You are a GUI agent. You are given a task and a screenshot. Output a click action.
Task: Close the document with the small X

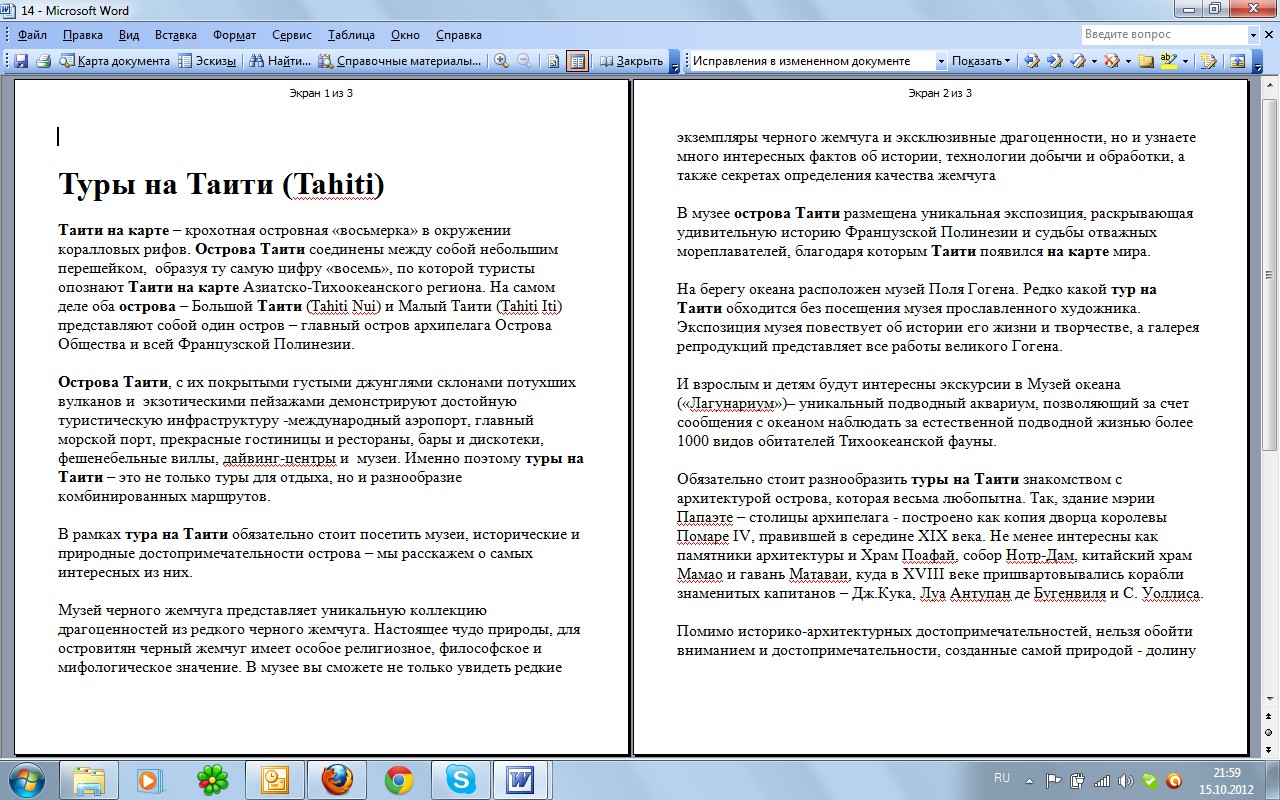coord(1269,34)
